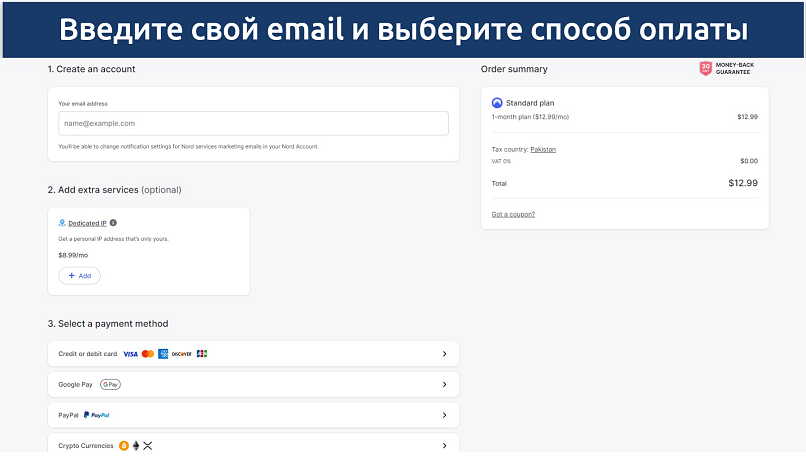The width and height of the screenshot is (806, 460).
Task: Click the American Express logo
Action: pos(163,354)
